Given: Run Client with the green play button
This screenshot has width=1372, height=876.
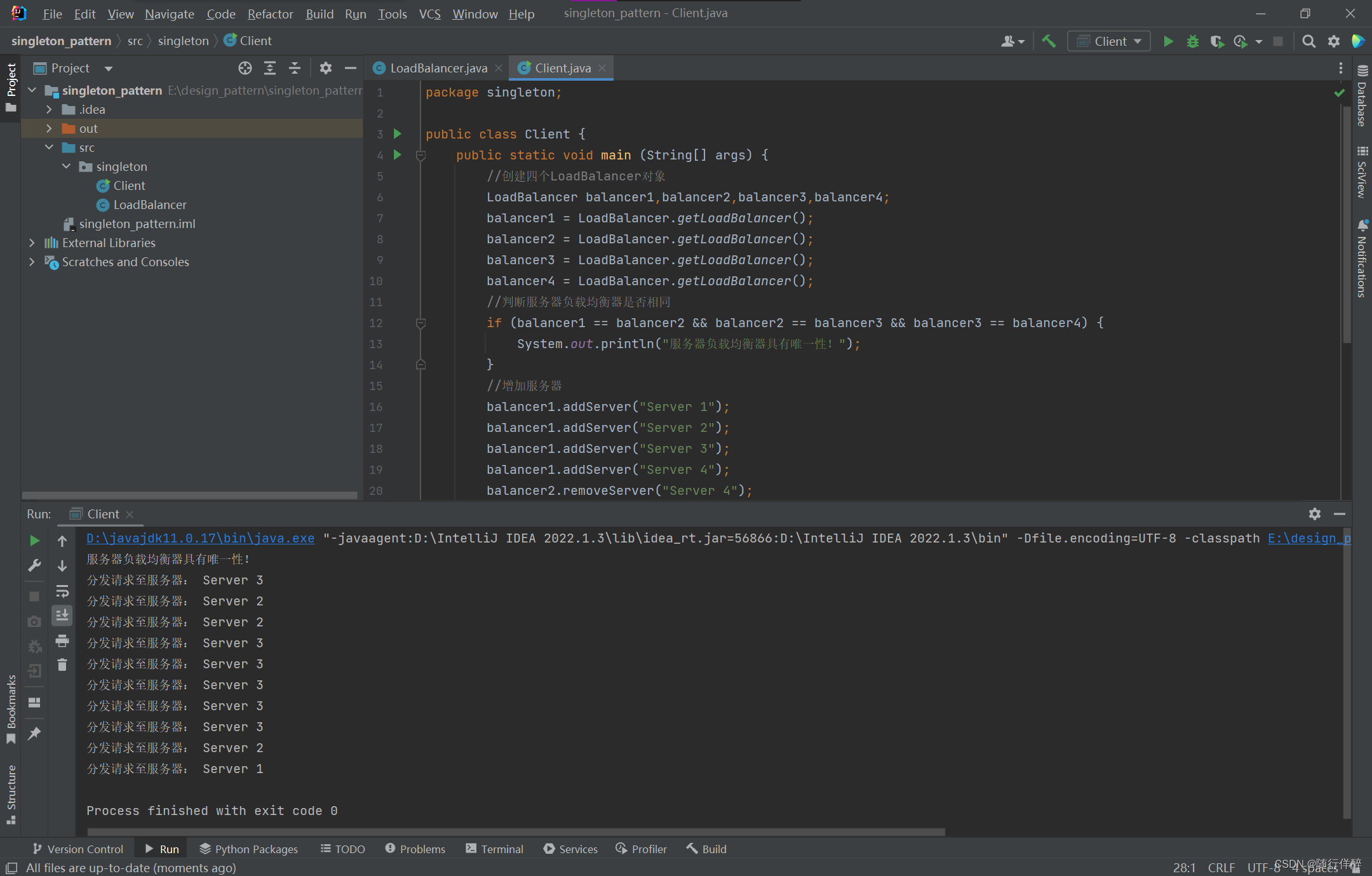Looking at the screenshot, I should pos(1167,41).
